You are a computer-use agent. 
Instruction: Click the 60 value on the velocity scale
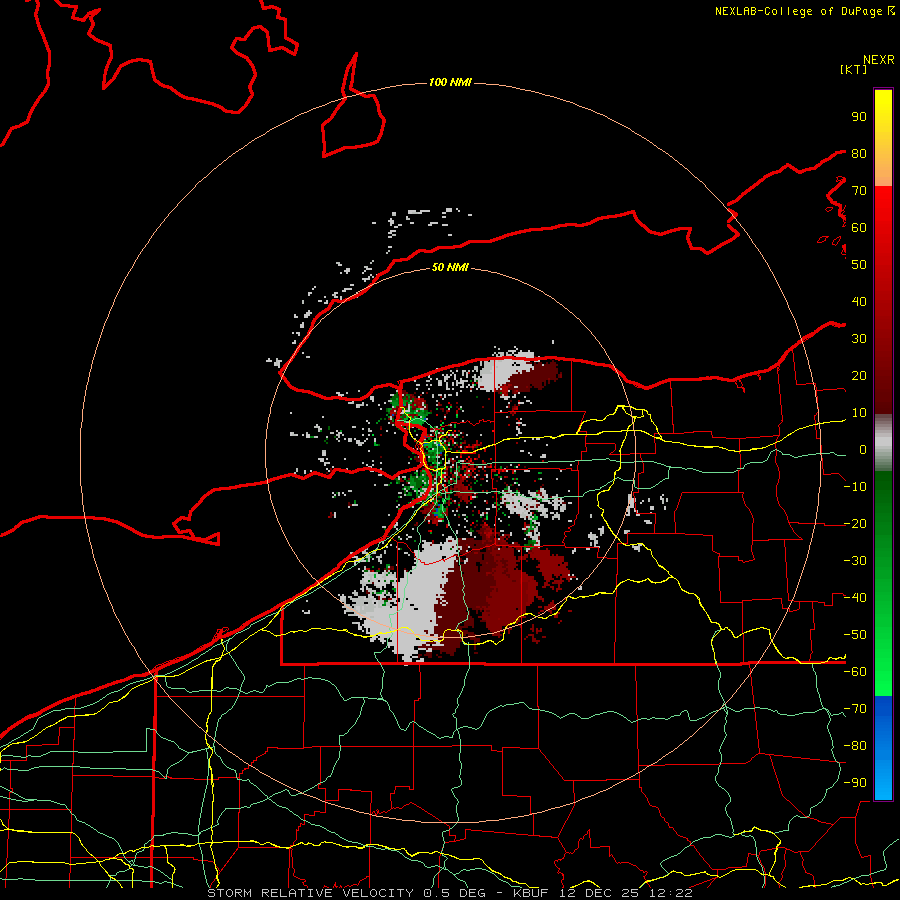coord(859,227)
